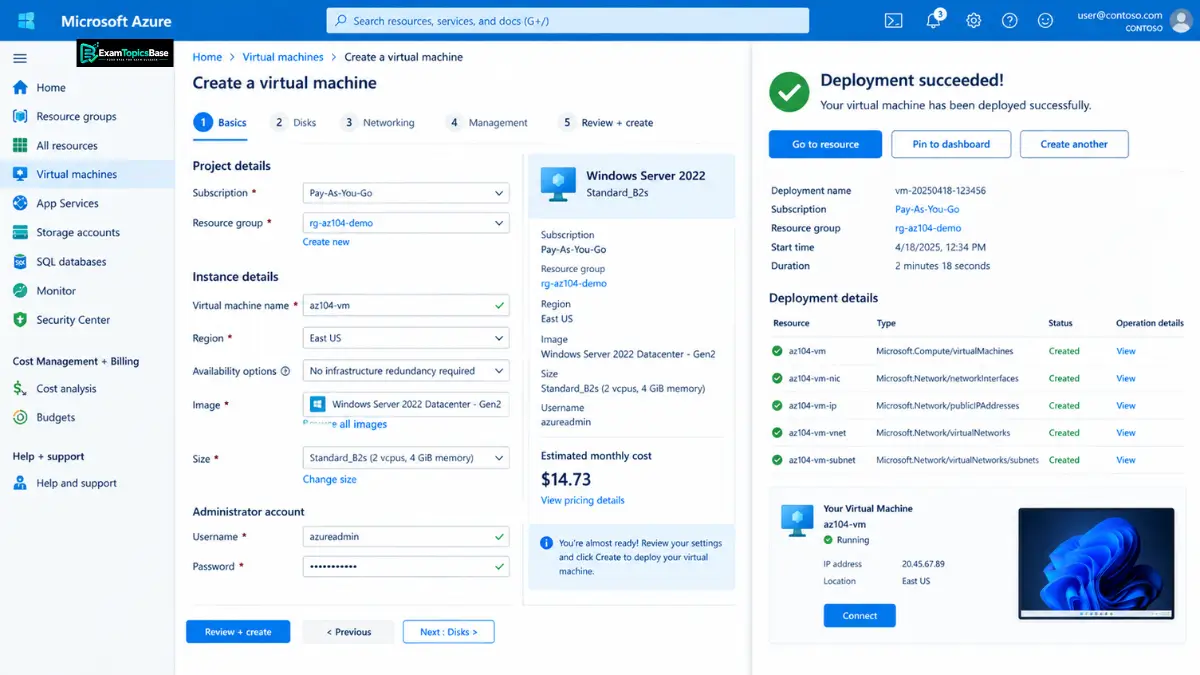This screenshot has height=675, width=1200.
Task: Open the Size dropdown Standard_B2s
Action: coord(406,458)
